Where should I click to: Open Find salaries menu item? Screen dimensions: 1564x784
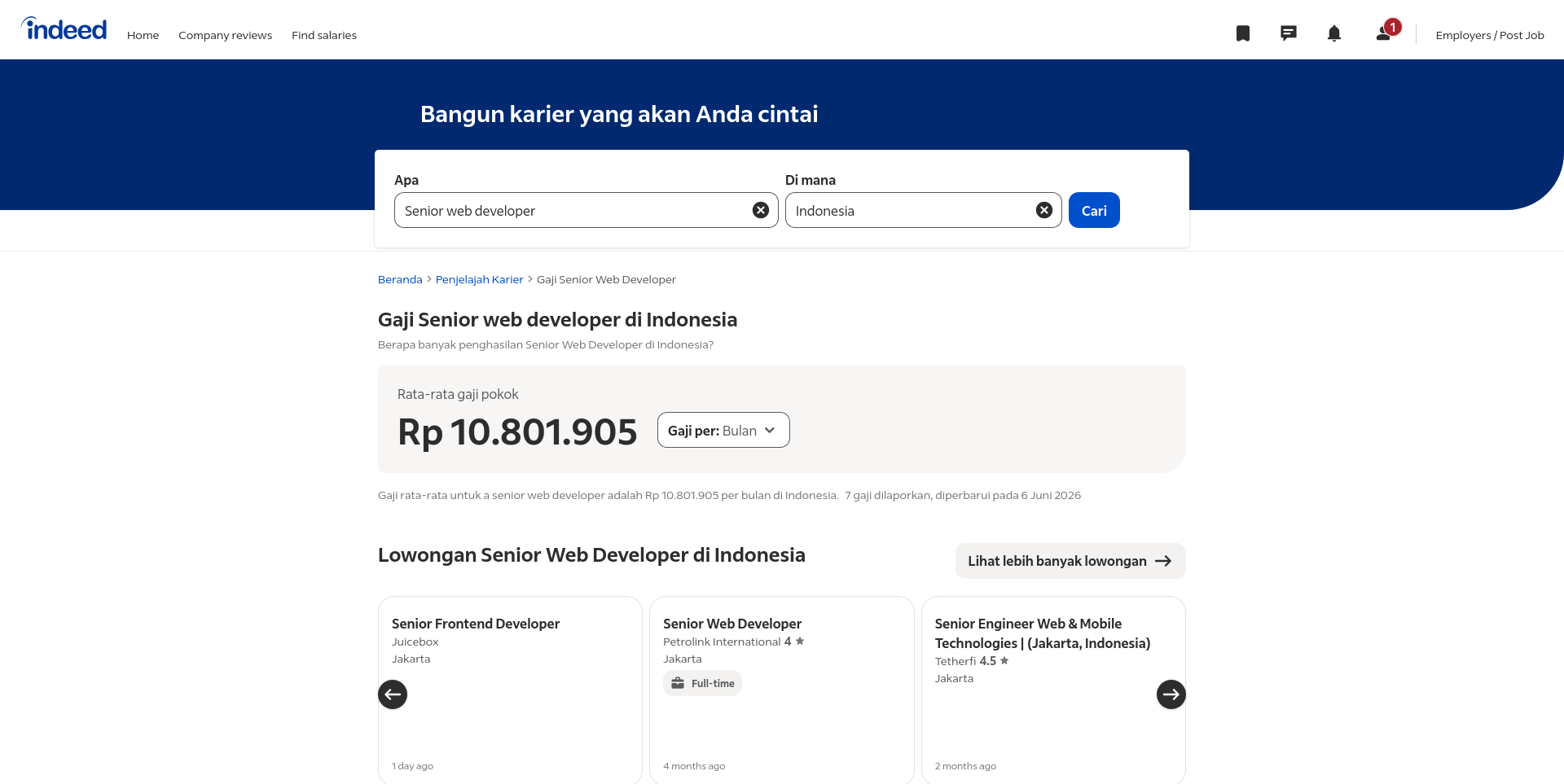coord(324,35)
